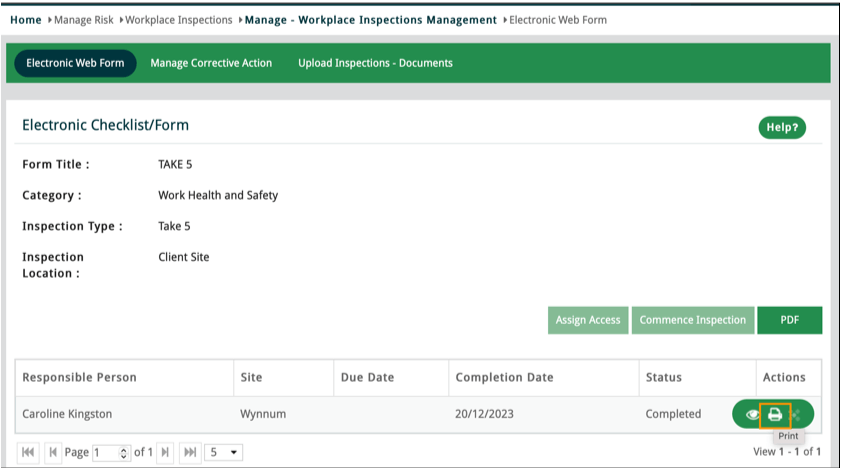Click the Print icon in Actions
This screenshot has width=841, height=468.
pos(775,414)
